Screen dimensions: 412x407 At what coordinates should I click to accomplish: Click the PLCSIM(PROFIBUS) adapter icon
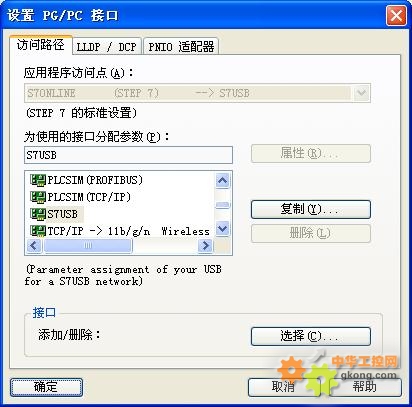(38, 180)
